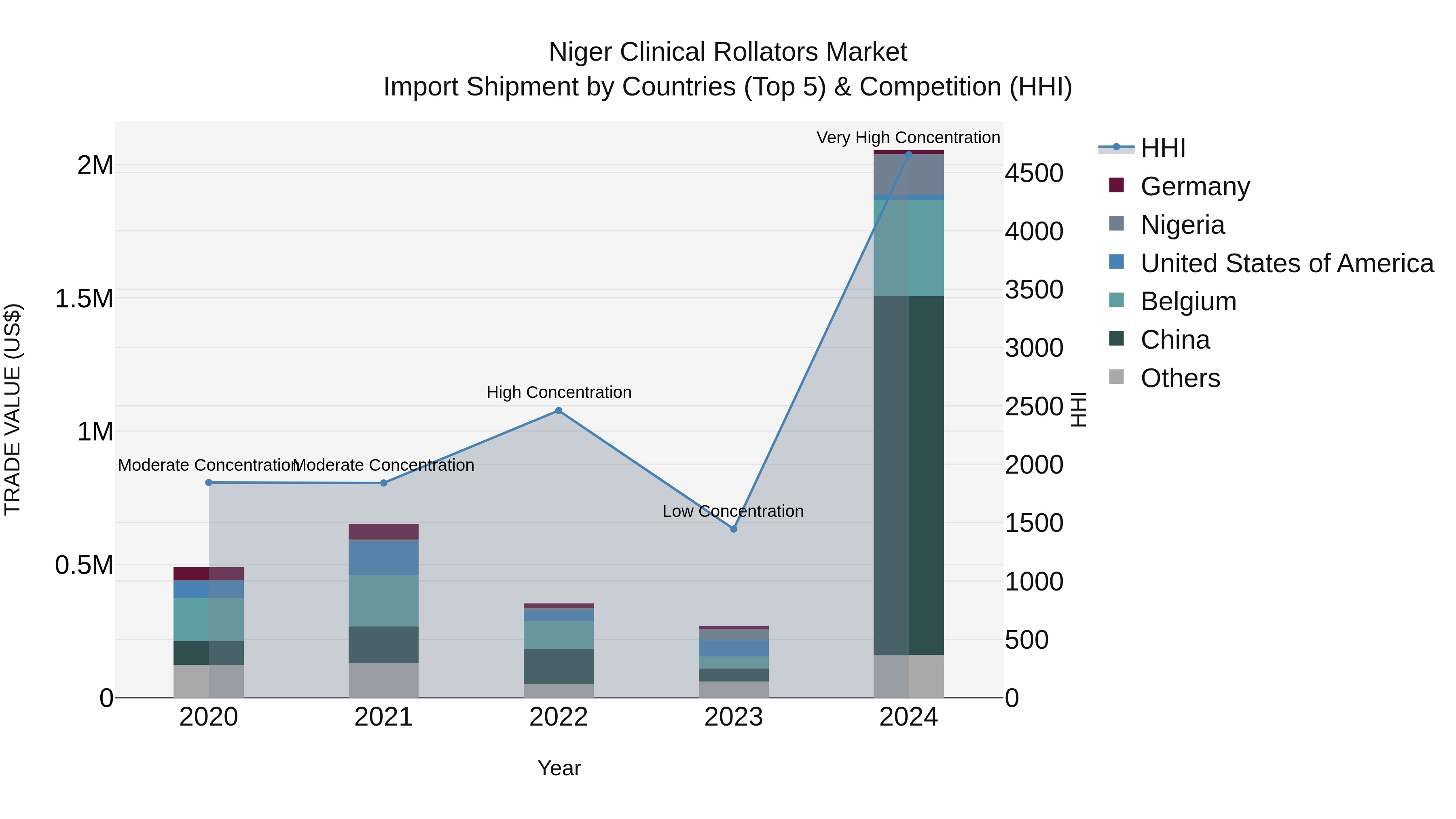Select the Belgium segment of the 2020 bar
The image size is (1456, 819).
point(209,620)
